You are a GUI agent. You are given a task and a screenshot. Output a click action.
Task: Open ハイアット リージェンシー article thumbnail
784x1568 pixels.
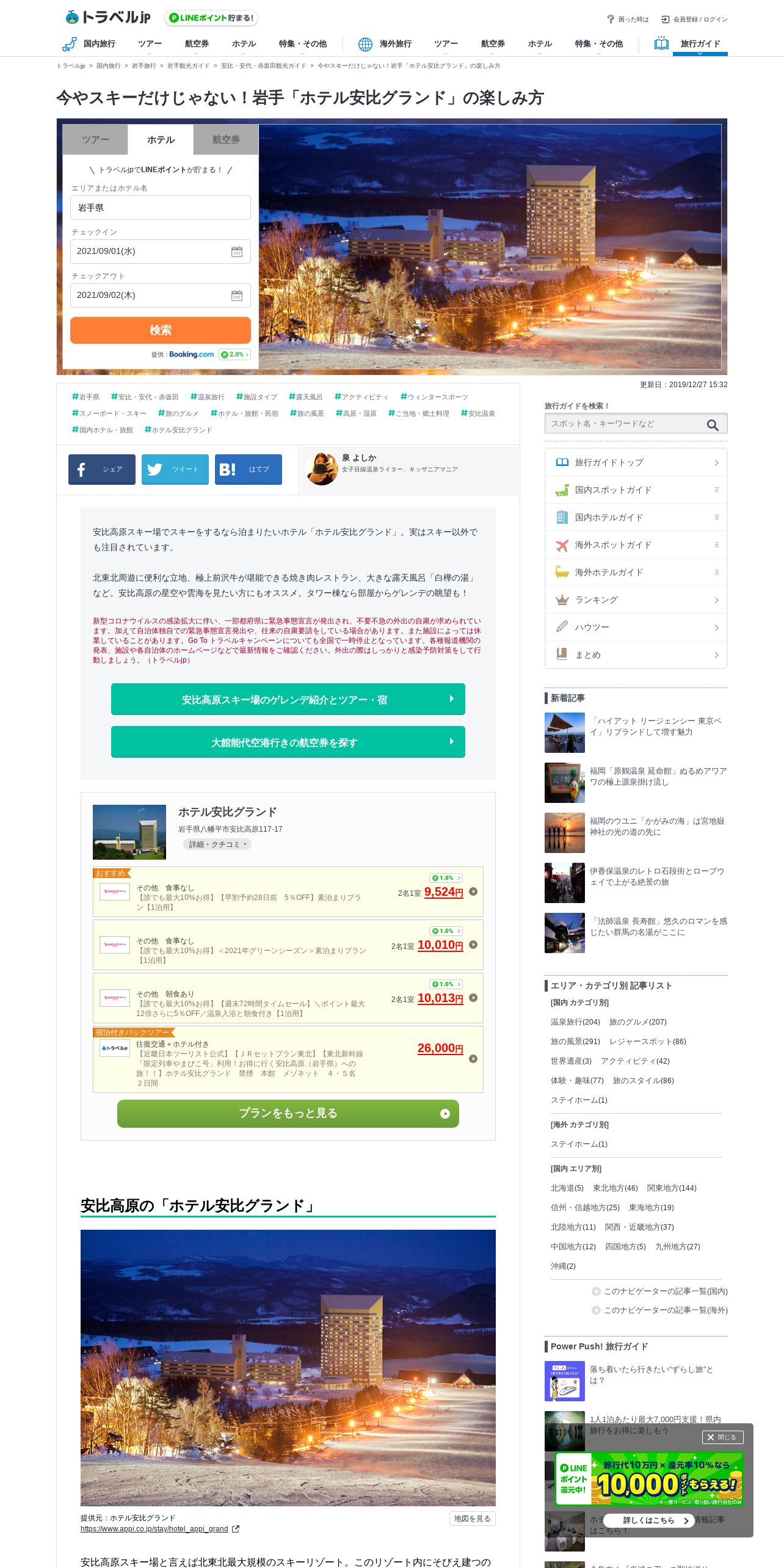click(565, 733)
